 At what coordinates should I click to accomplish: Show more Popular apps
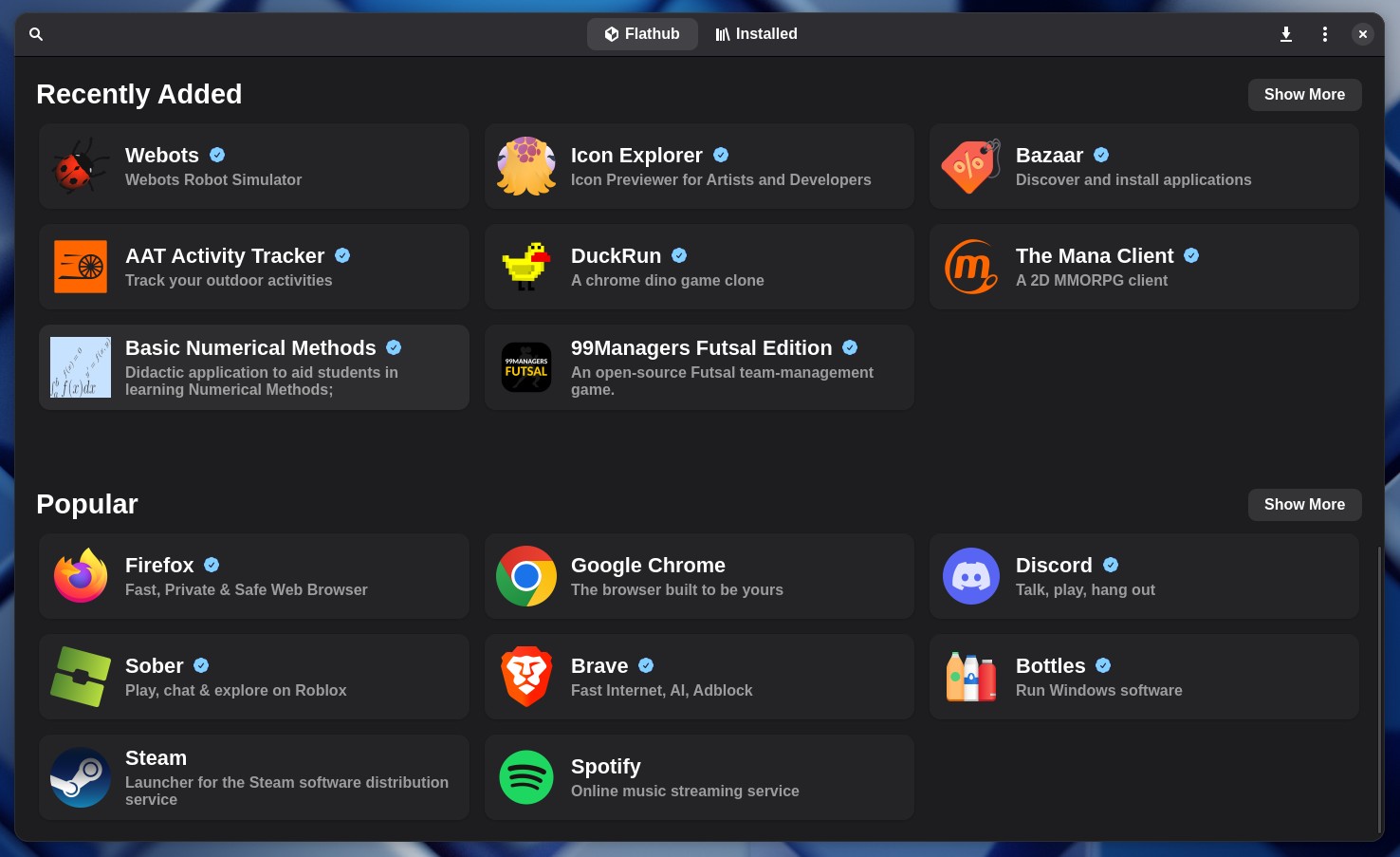click(x=1304, y=505)
